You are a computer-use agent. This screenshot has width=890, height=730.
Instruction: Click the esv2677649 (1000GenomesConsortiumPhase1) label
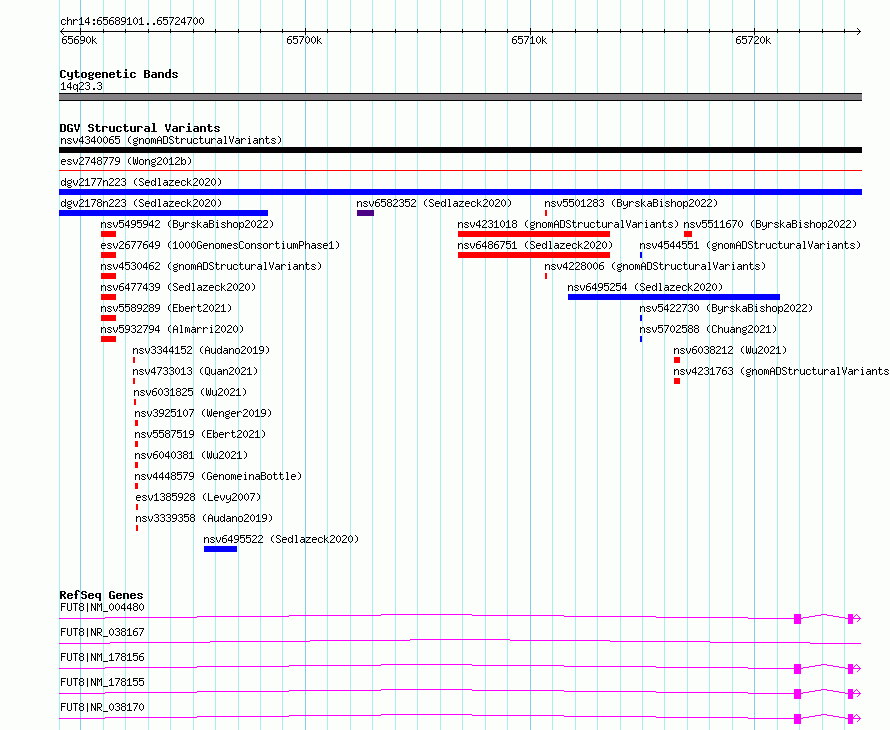pos(220,245)
